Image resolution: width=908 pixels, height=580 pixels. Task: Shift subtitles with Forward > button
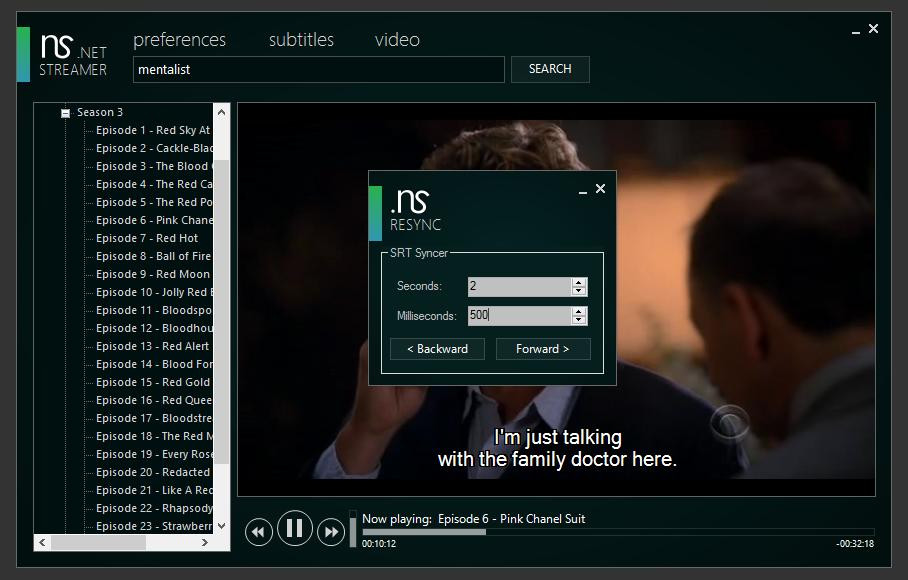pyautogui.click(x=543, y=349)
